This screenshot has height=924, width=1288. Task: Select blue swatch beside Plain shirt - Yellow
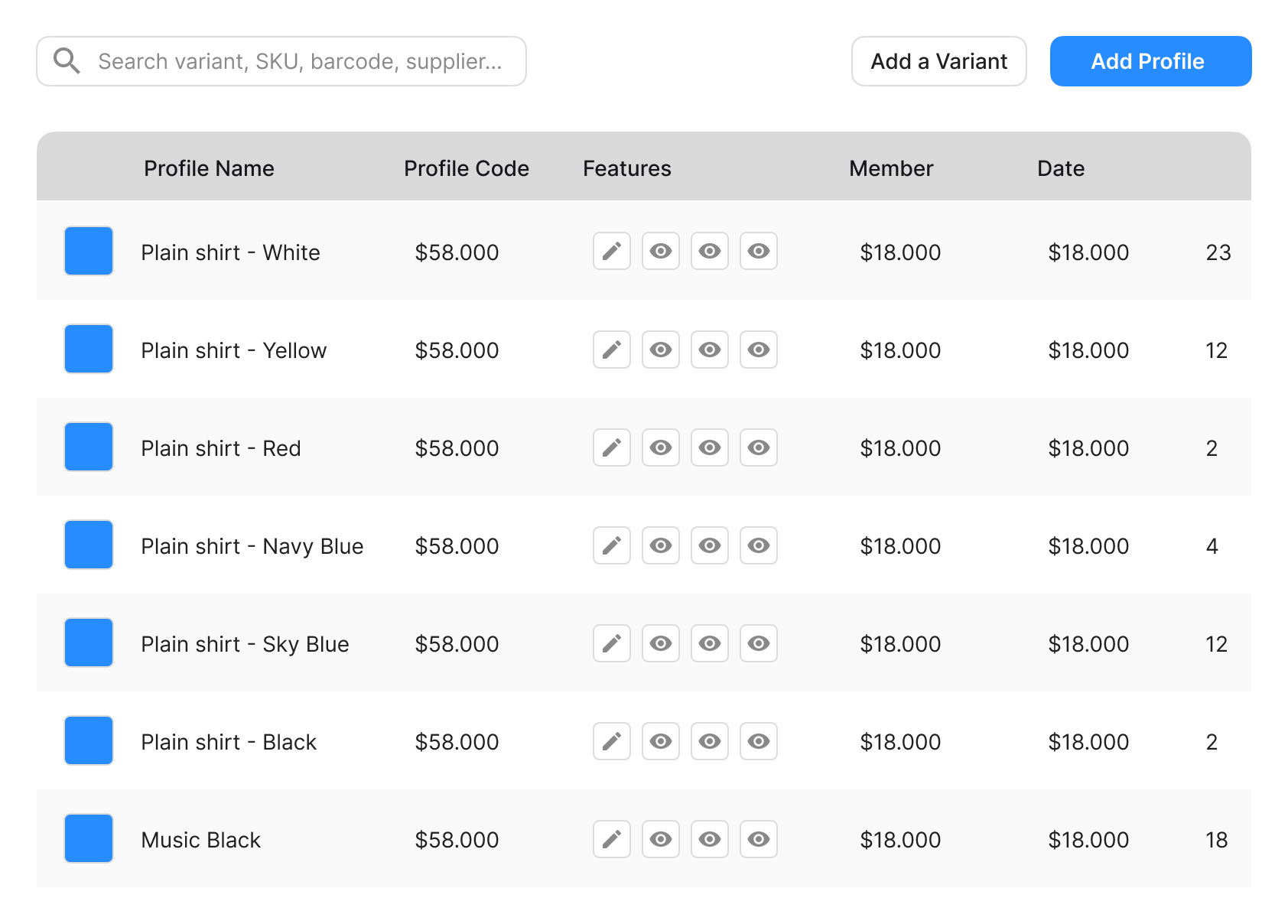pyautogui.click(x=89, y=349)
